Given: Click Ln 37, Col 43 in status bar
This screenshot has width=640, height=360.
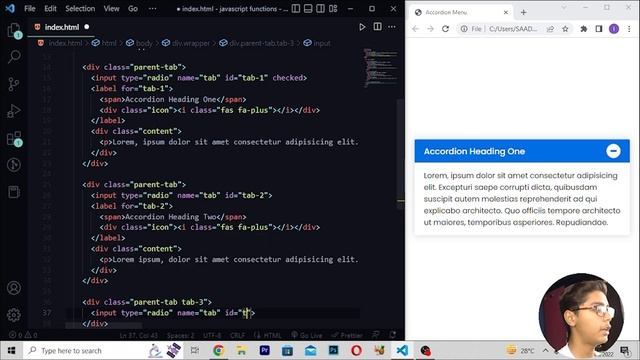Looking at the screenshot, I should click(x=138, y=335).
